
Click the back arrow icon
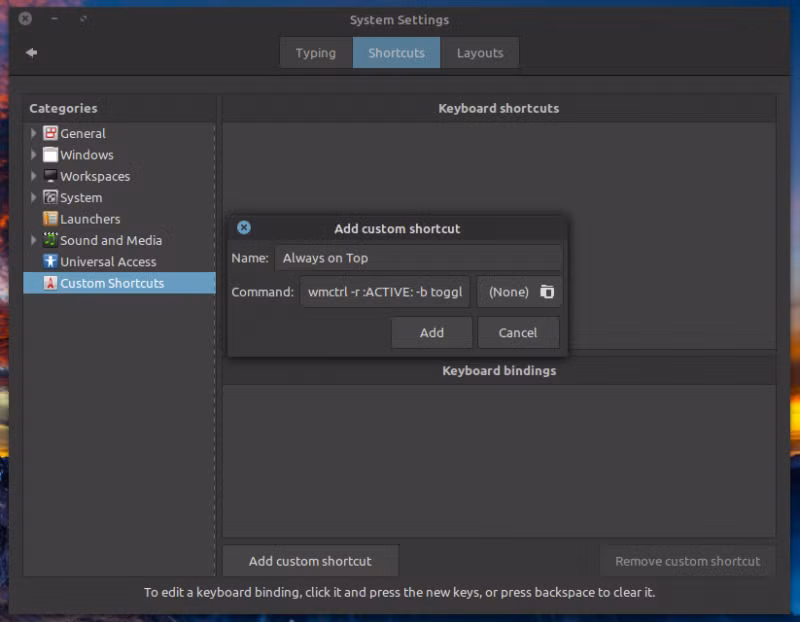coord(31,53)
